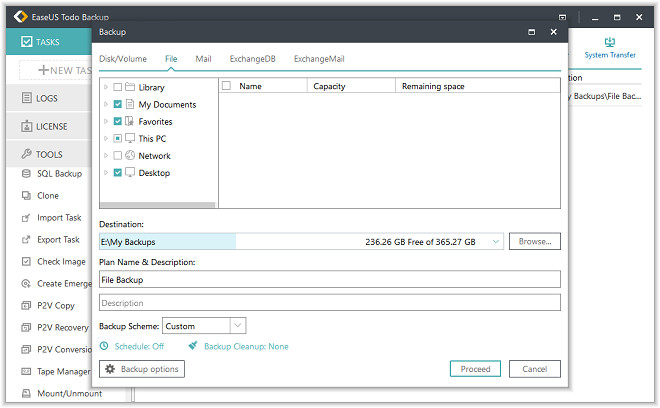Toggle the This PC checkbox
Screen dimensions: 660x408
118,138
